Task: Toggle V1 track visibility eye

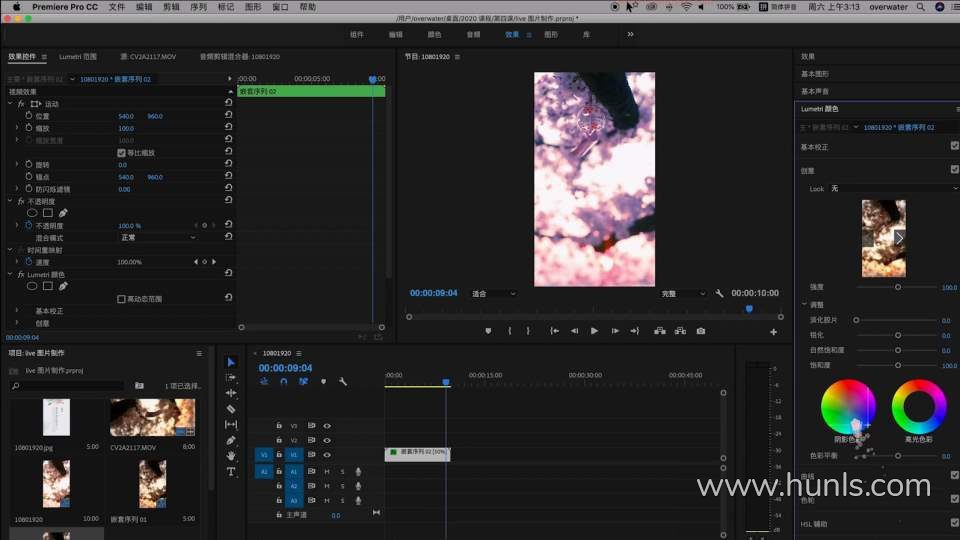Action: (x=327, y=455)
